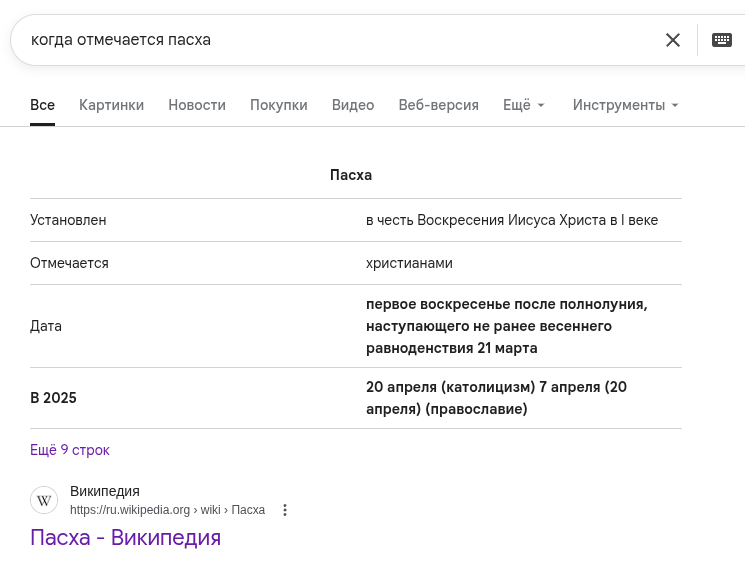Viewport: 745px width, 572px height.
Task: Open three-dot options for the Wikipedia result
Action: click(285, 510)
